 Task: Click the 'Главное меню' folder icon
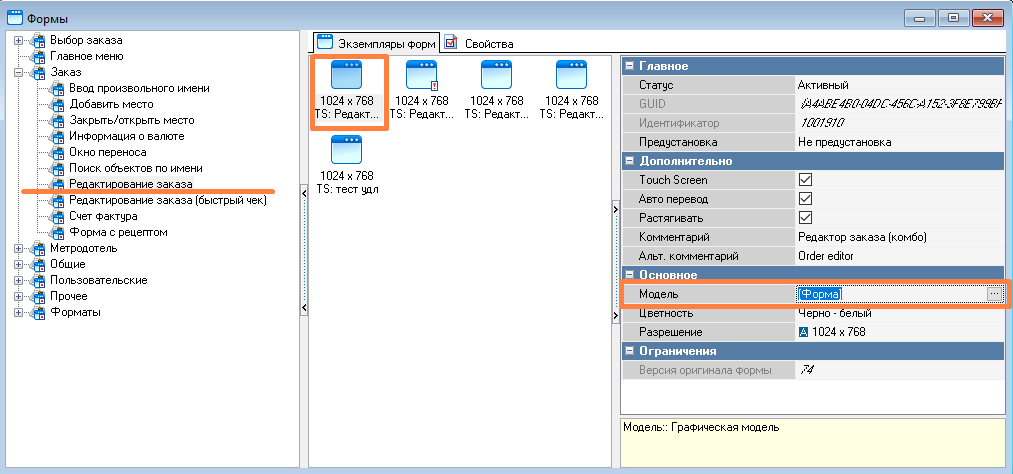point(38,56)
